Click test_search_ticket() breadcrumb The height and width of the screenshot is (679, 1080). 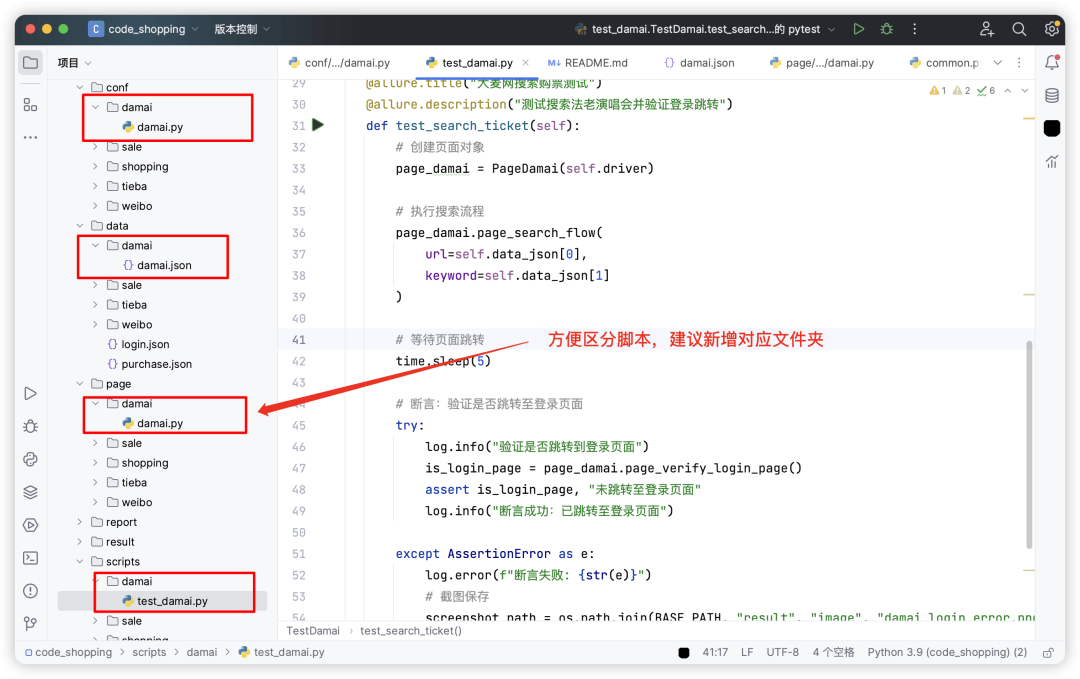411,631
